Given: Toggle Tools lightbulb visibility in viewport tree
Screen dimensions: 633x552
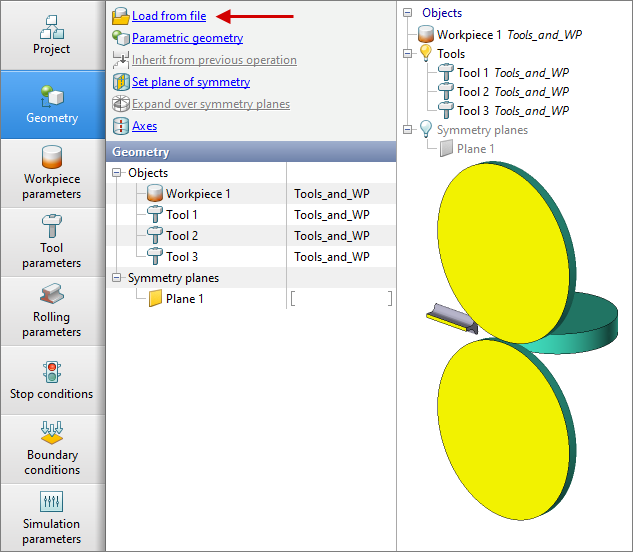Looking at the screenshot, I should pyautogui.click(x=426, y=53).
